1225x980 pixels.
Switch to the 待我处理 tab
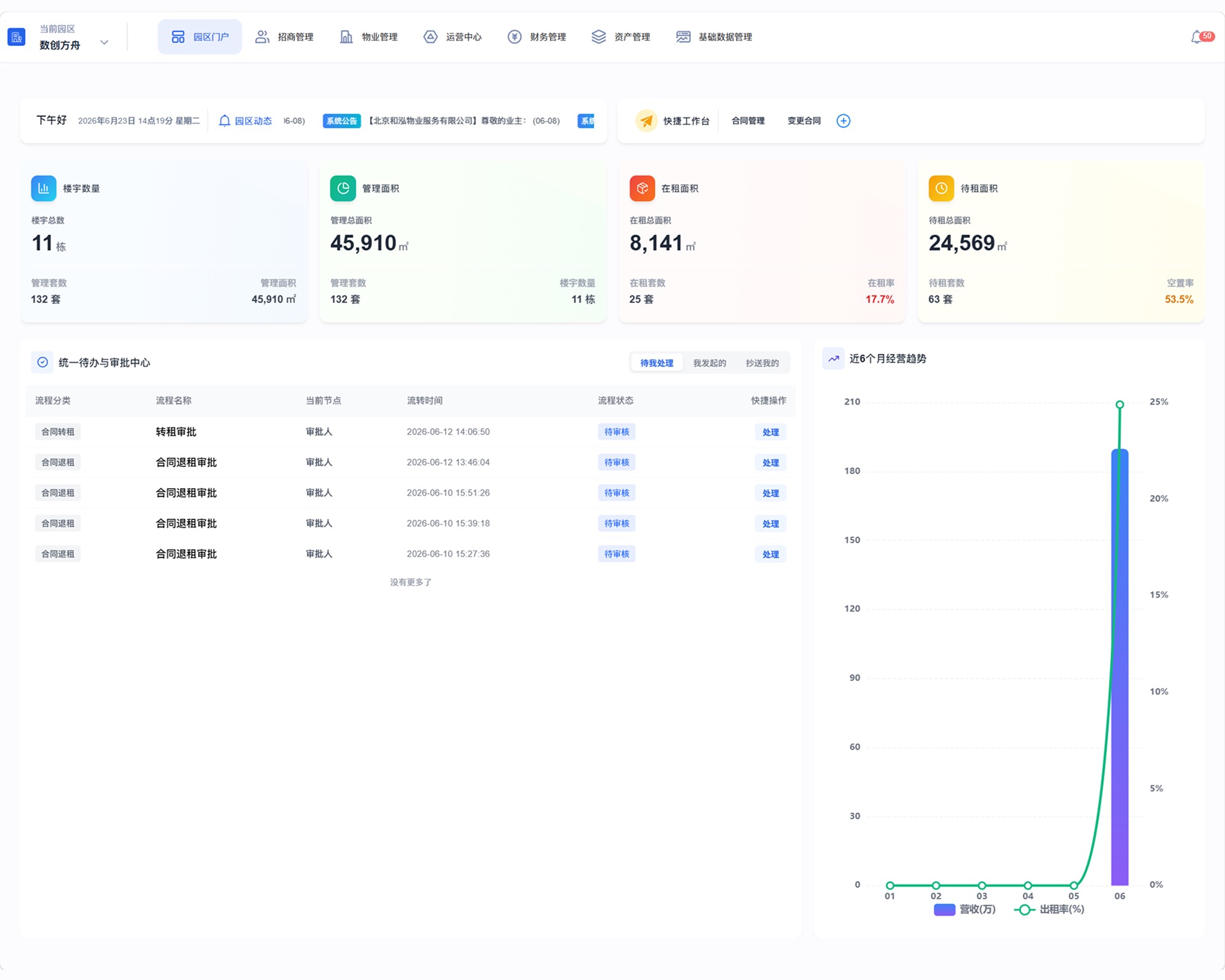tap(657, 363)
